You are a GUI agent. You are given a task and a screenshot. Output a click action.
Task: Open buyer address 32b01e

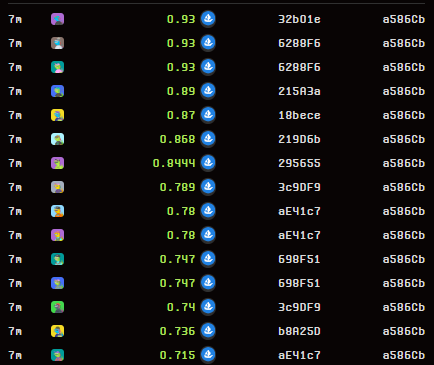point(299,19)
